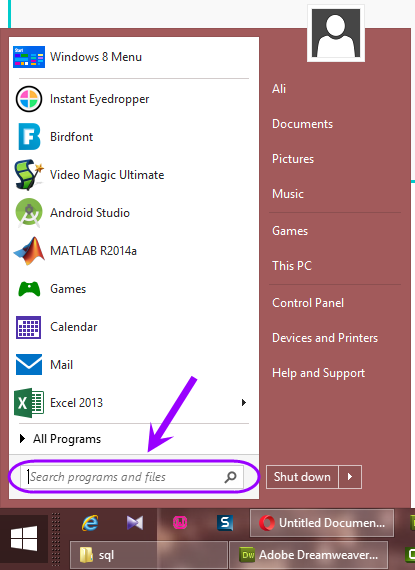This screenshot has height=570, width=415.
Task: Open the Ali user folder
Action: 279,89
